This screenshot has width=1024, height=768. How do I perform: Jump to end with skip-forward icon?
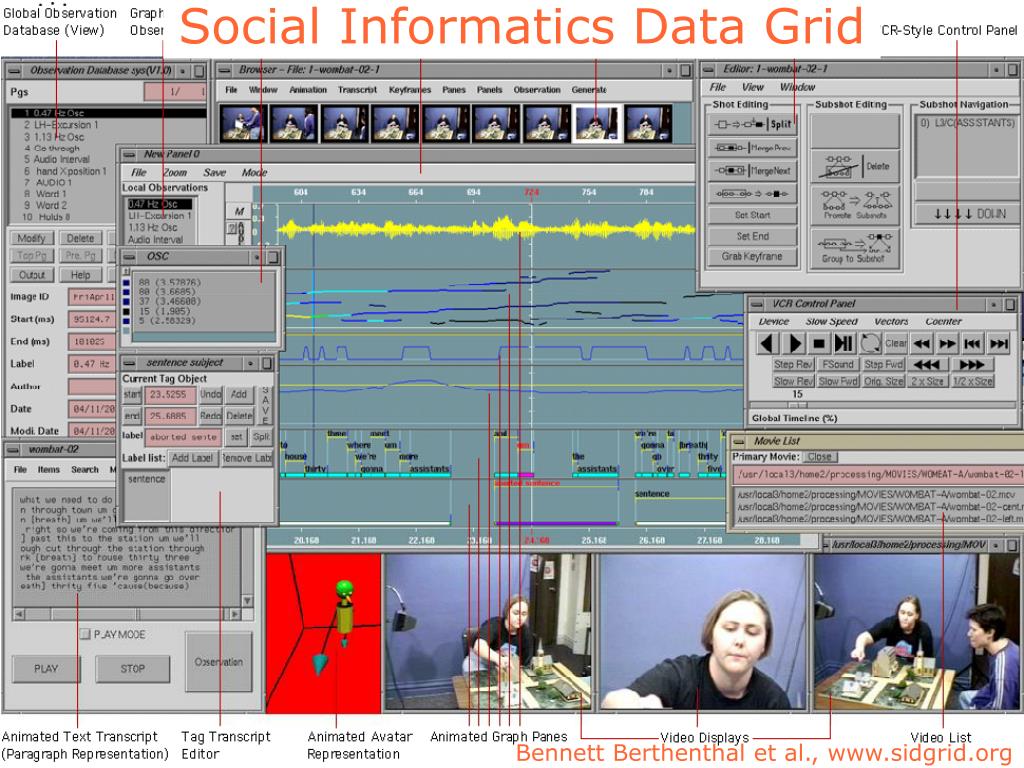(x=999, y=344)
